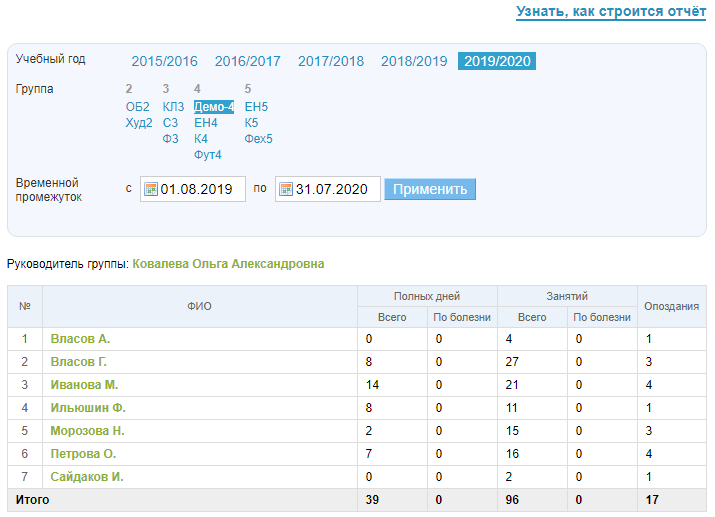Image resolution: width=715 pixels, height=517 pixels.
Task: Open student Ильюшин Ф.
Action: coord(88,408)
